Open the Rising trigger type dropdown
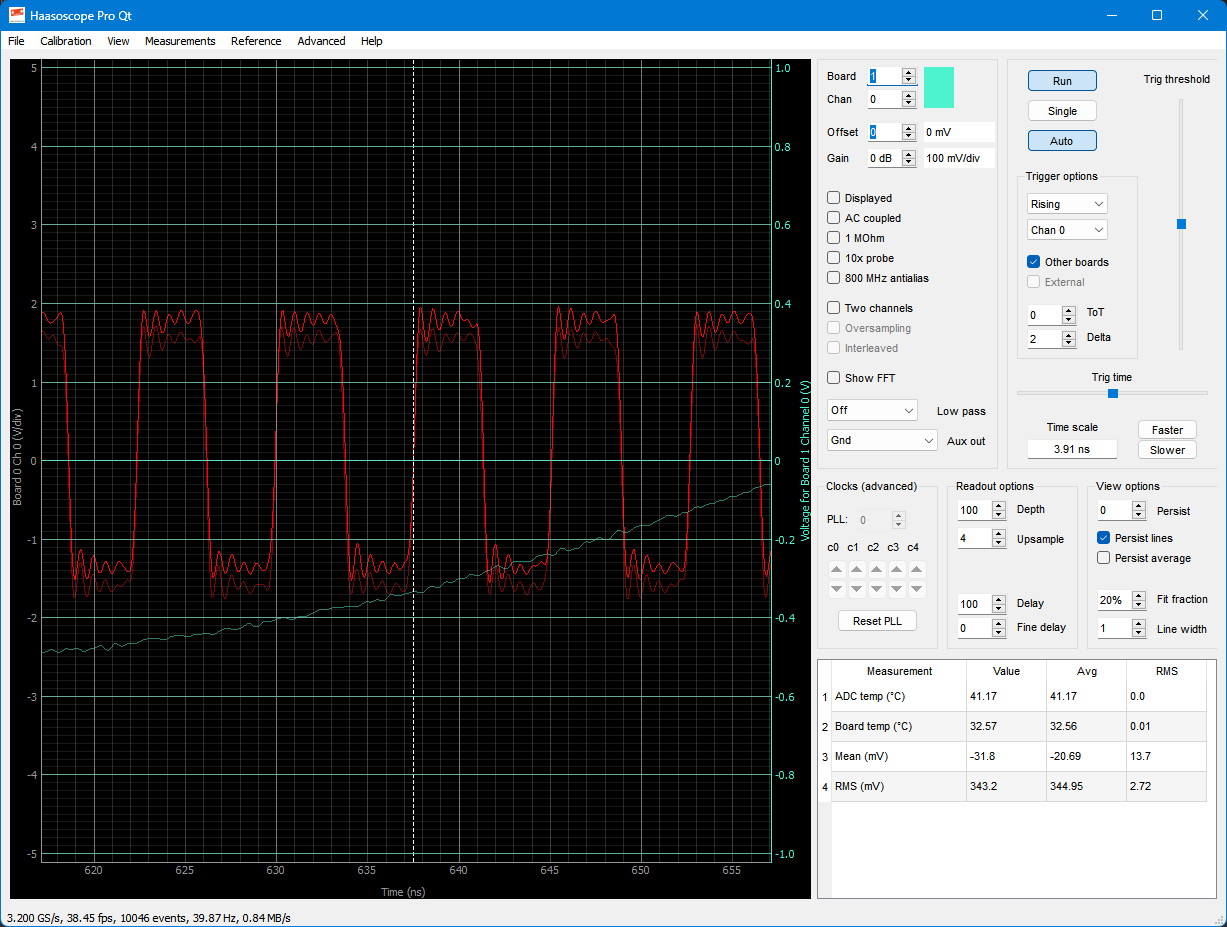 [x=1067, y=204]
